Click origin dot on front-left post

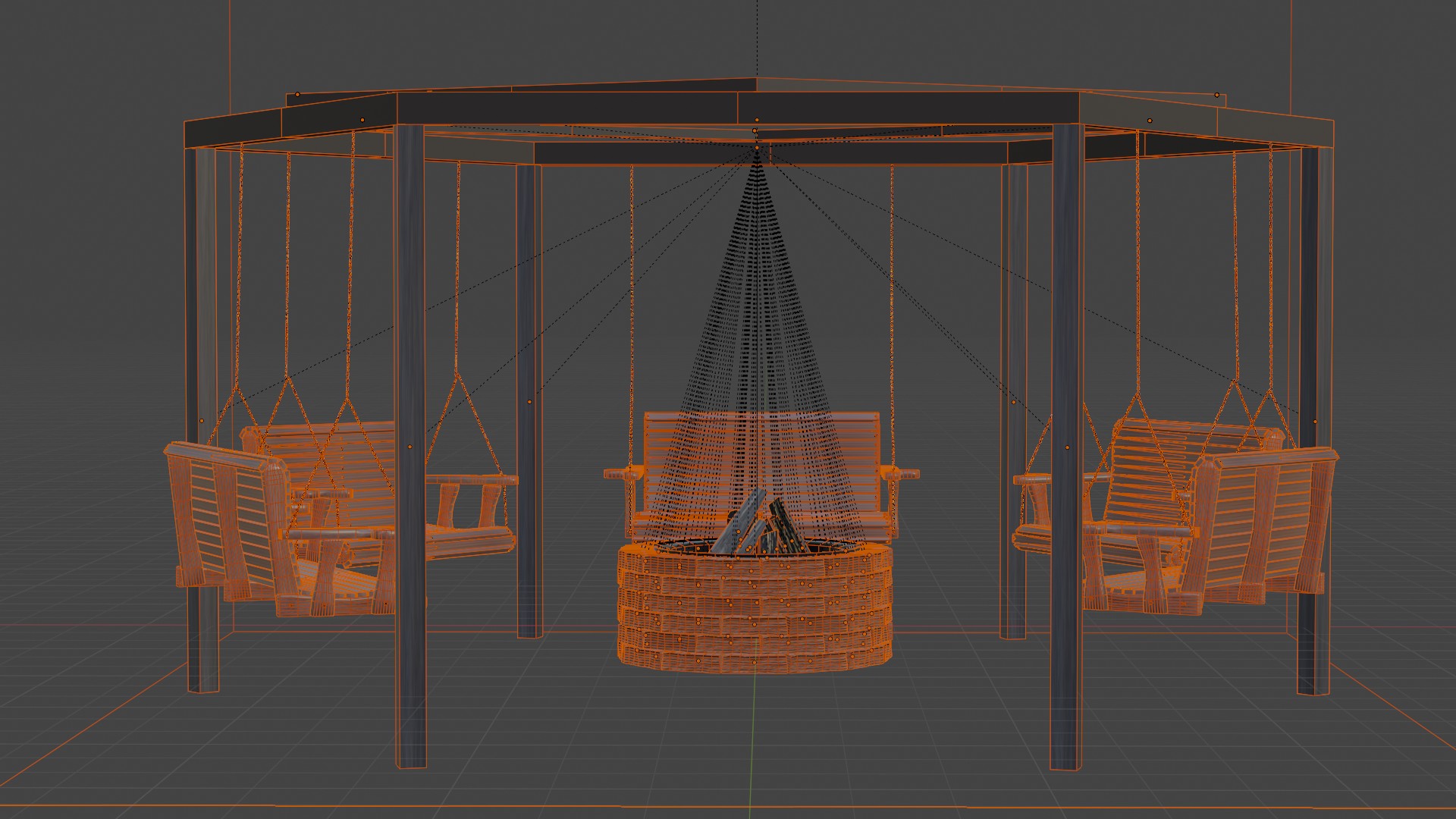point(410,447)
